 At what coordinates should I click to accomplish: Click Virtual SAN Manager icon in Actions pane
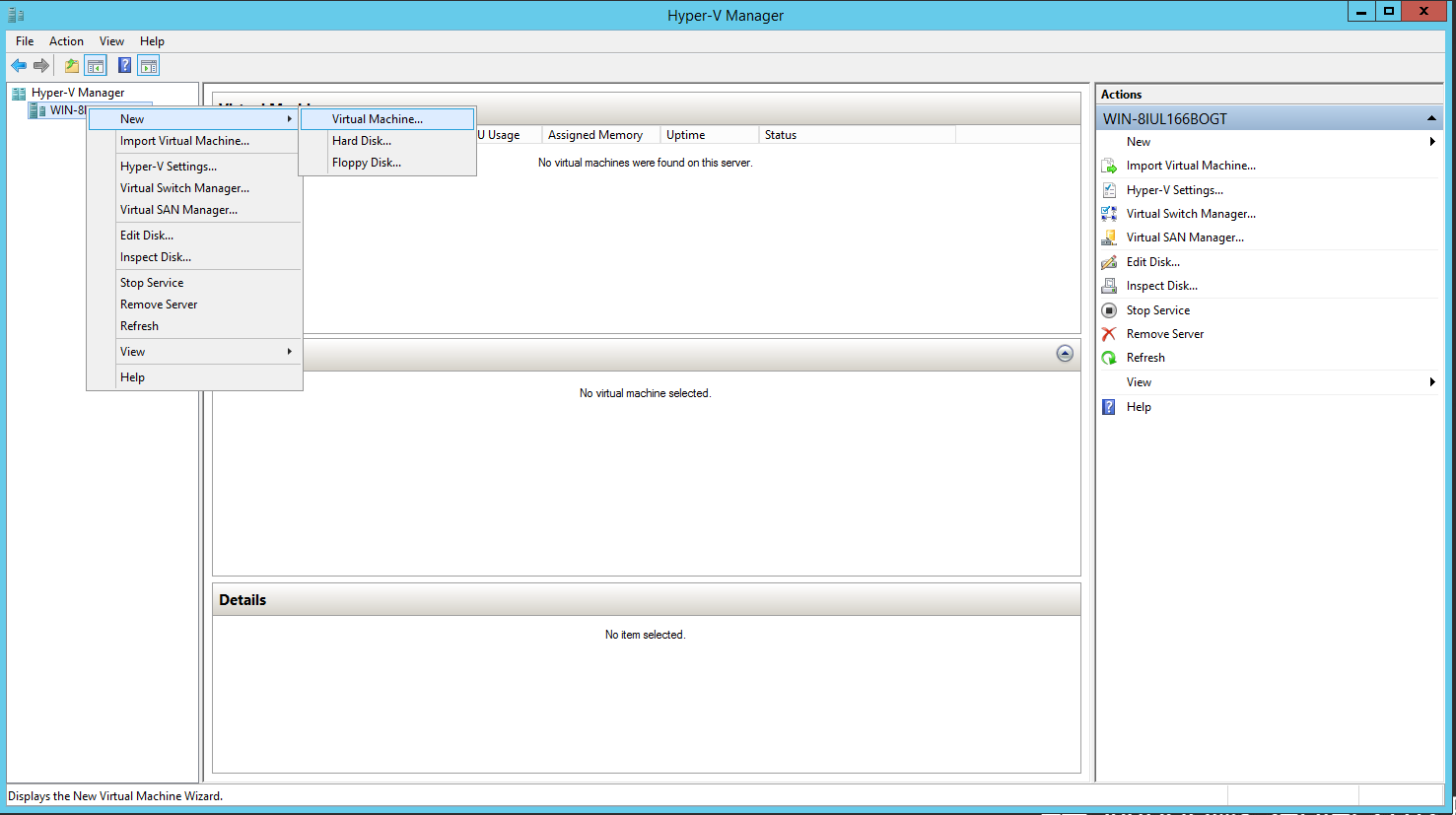[1109, 238]
